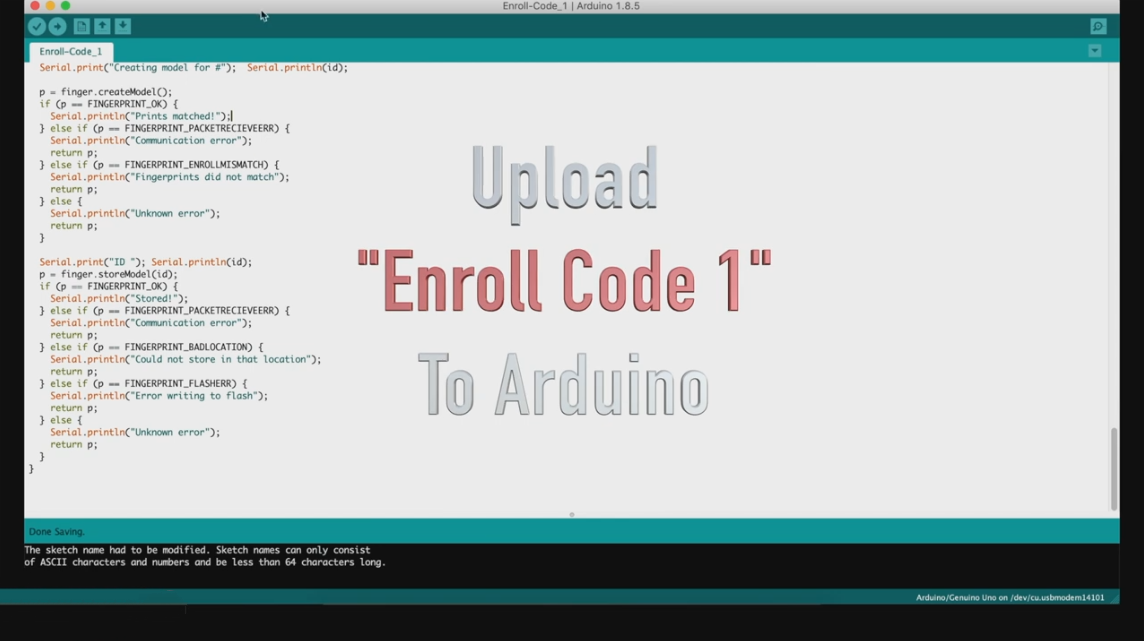Click the 'Done Saving.' status message

click(x=57, y=532)
